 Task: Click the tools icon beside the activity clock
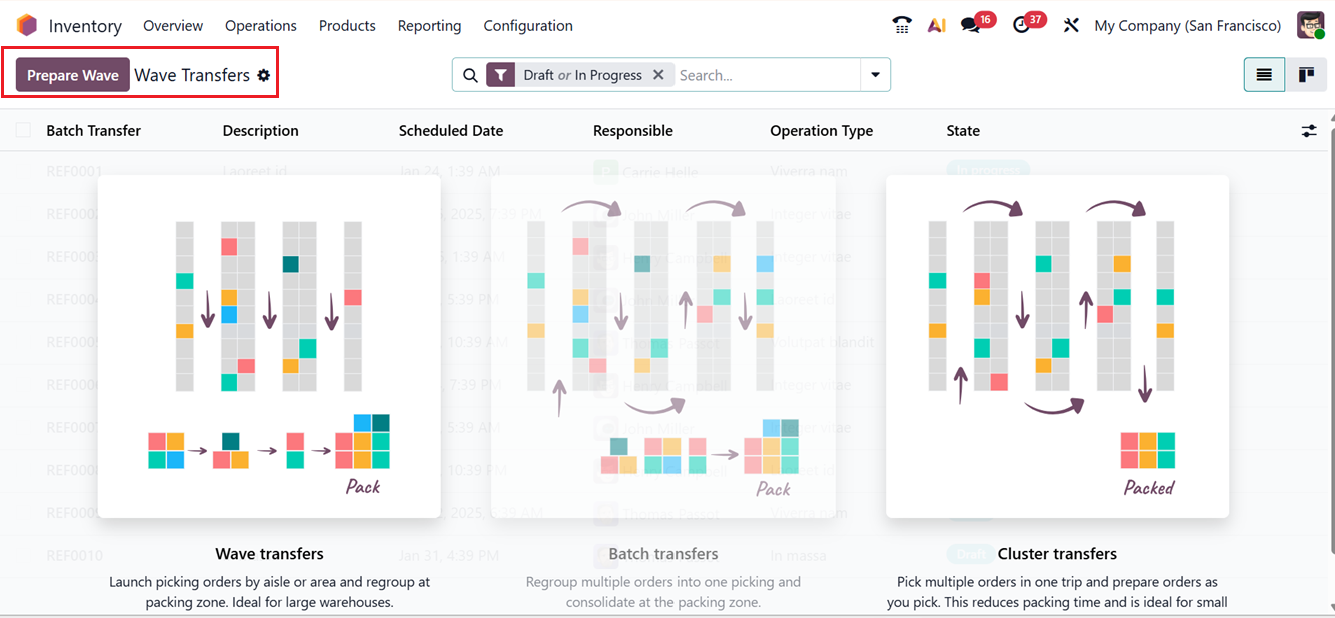tap(1070, 25)
